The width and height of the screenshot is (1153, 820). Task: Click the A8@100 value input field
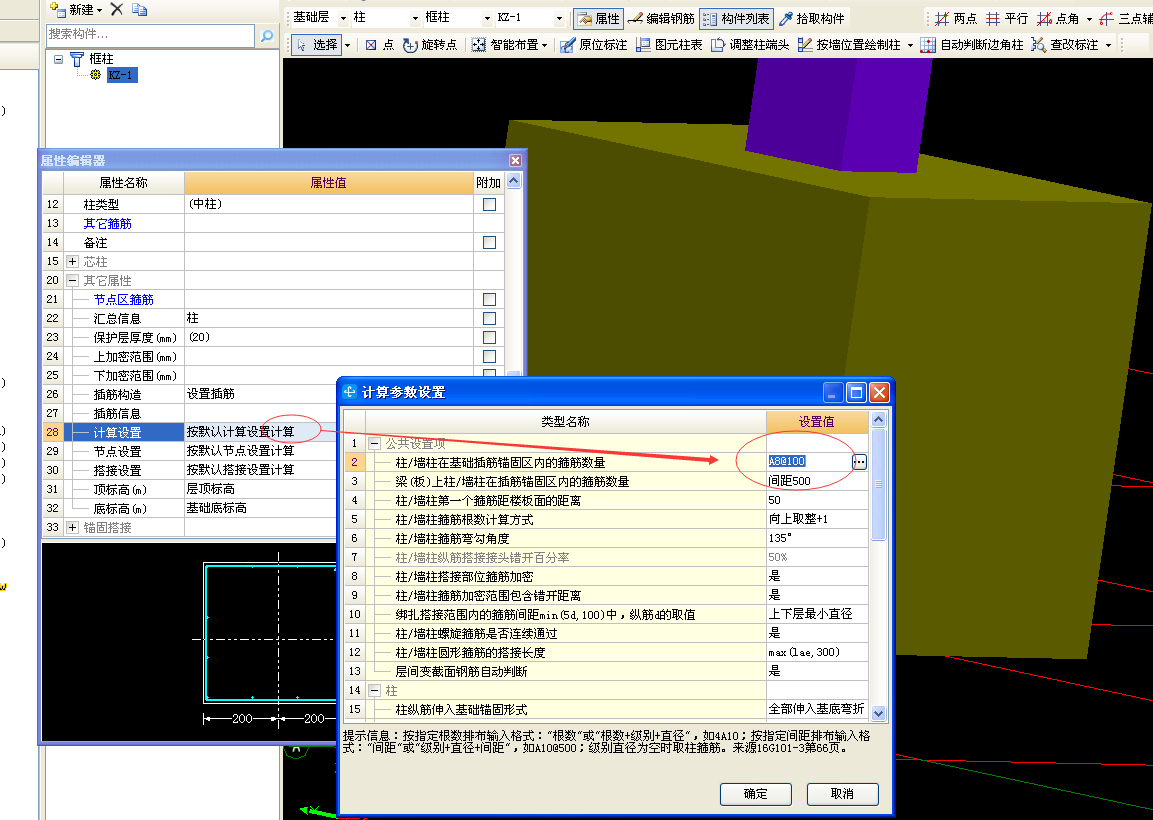point(809,461)
